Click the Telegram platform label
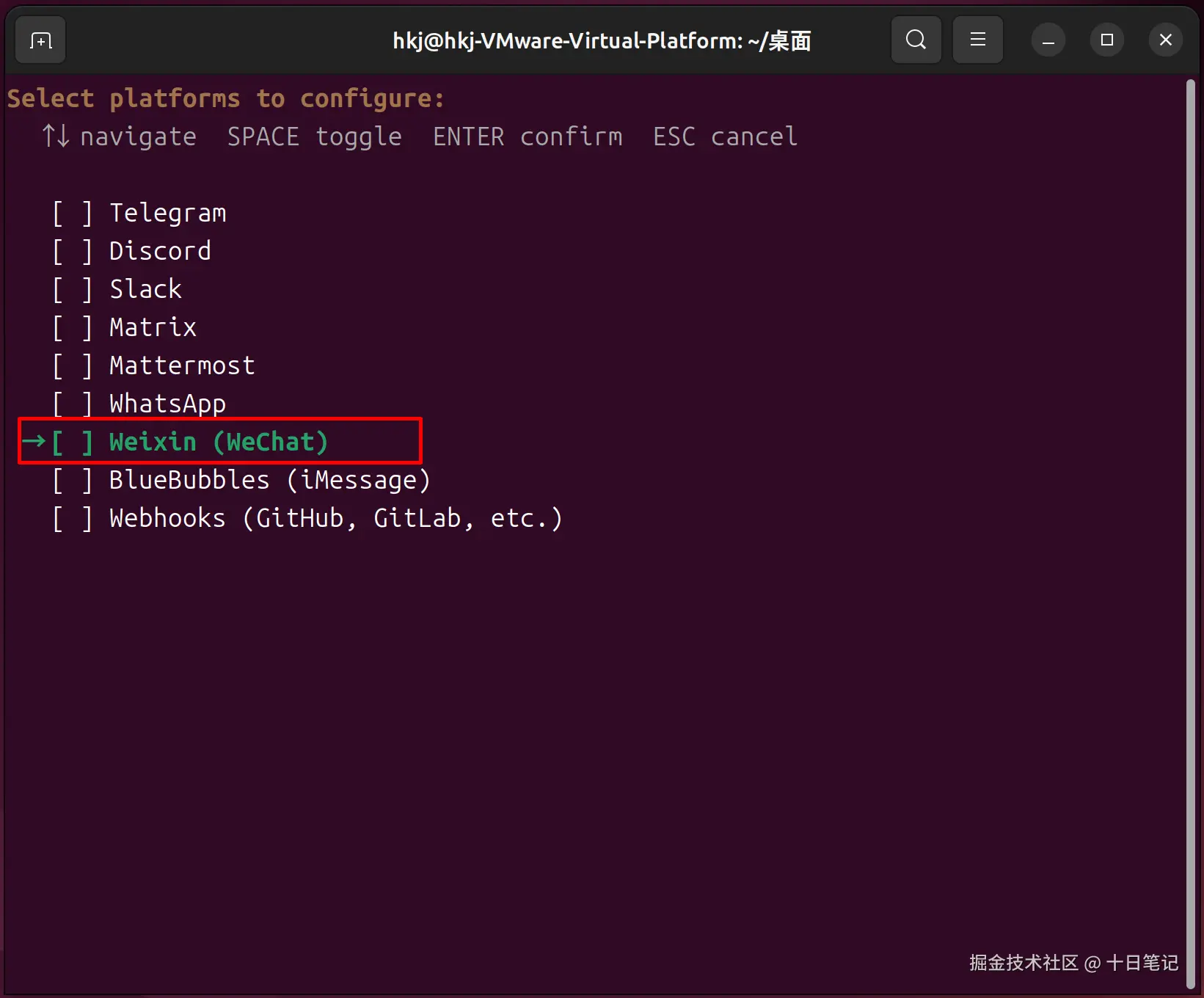This screenshot has height=998, width=1204. pyautogui.click(x=168, y=214)
